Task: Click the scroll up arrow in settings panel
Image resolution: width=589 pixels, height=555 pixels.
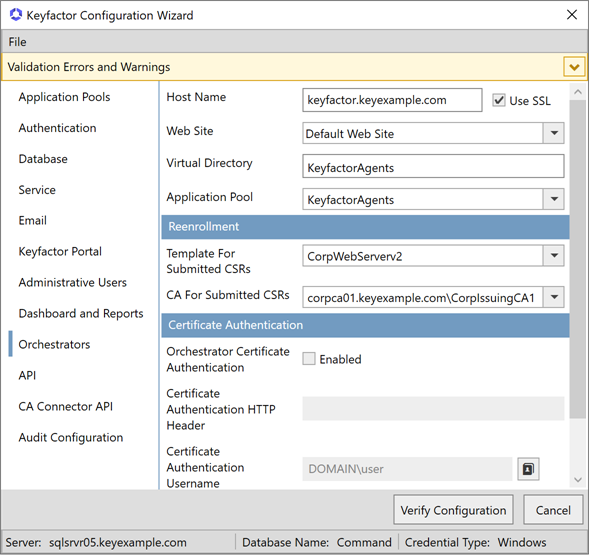Action: 578,92
